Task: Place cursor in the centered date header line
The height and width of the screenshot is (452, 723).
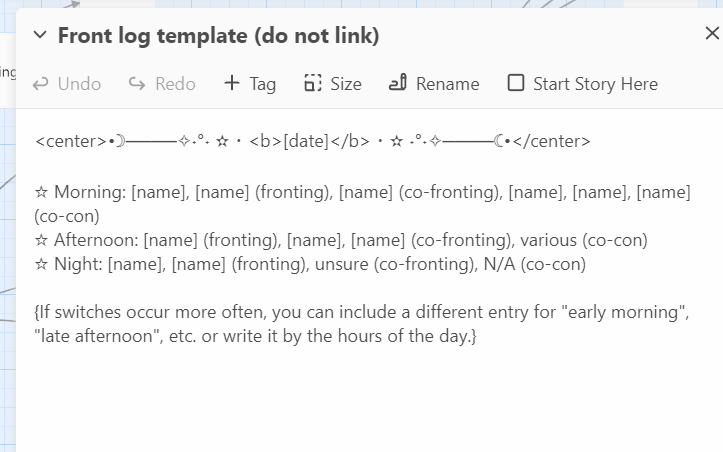Action: [x=312, y=141]
